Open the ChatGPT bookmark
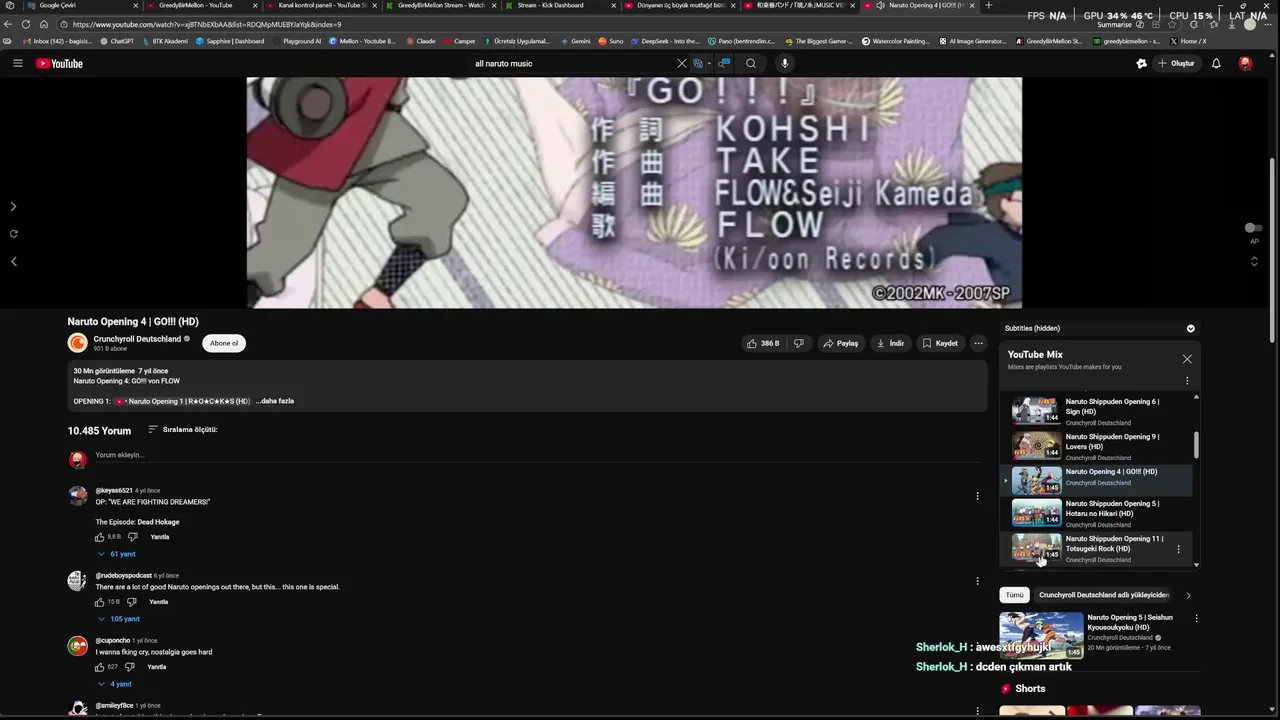Image resolution: width=1280 pixels, height=720 pixels. [117, 41]
